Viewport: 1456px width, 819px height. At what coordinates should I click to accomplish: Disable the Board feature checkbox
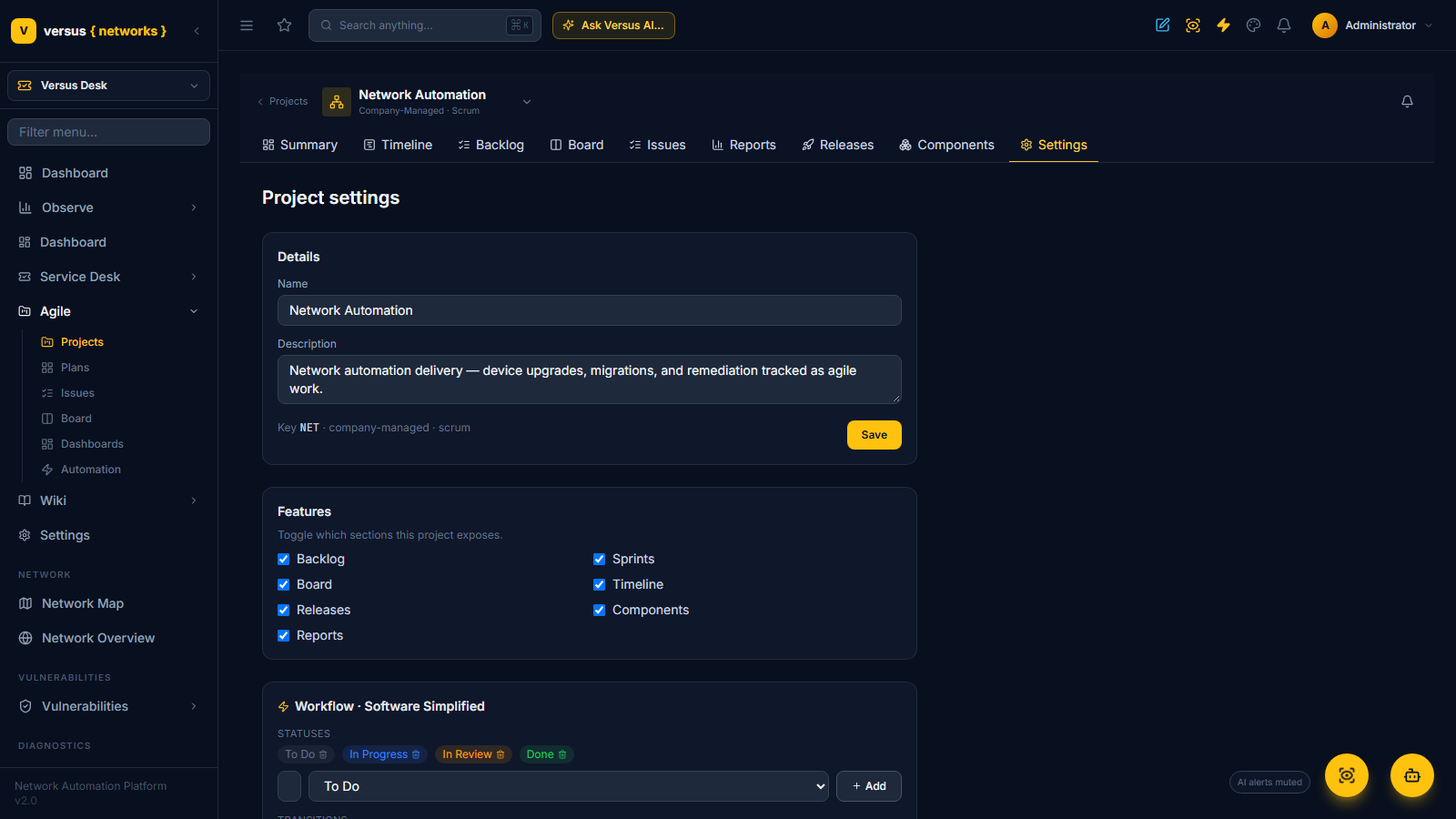click(x=284, y=584)
